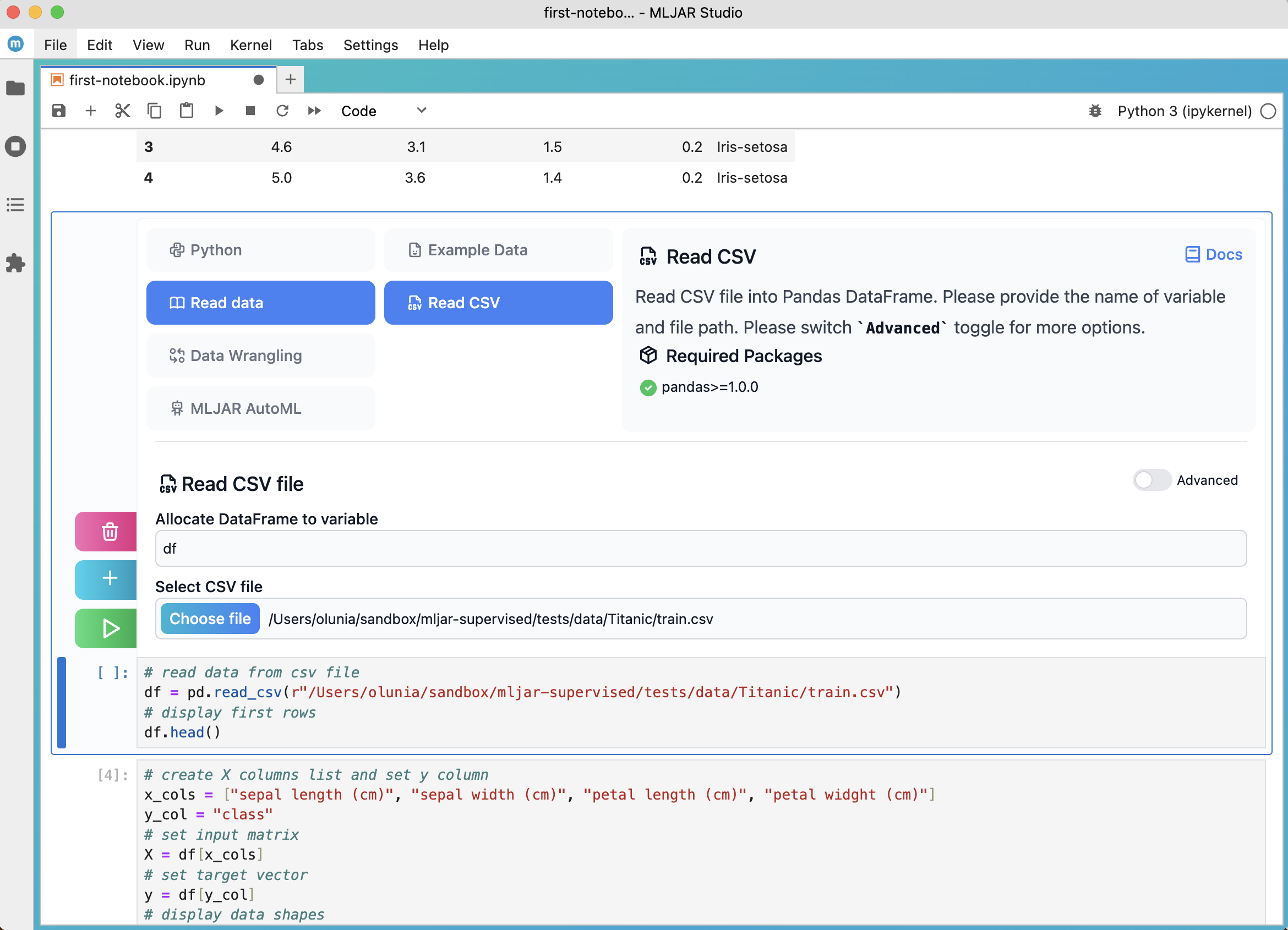The image size is (1288, 930).
Task: Expand the MLJAR AutoML category
Action: click(261, 408)
